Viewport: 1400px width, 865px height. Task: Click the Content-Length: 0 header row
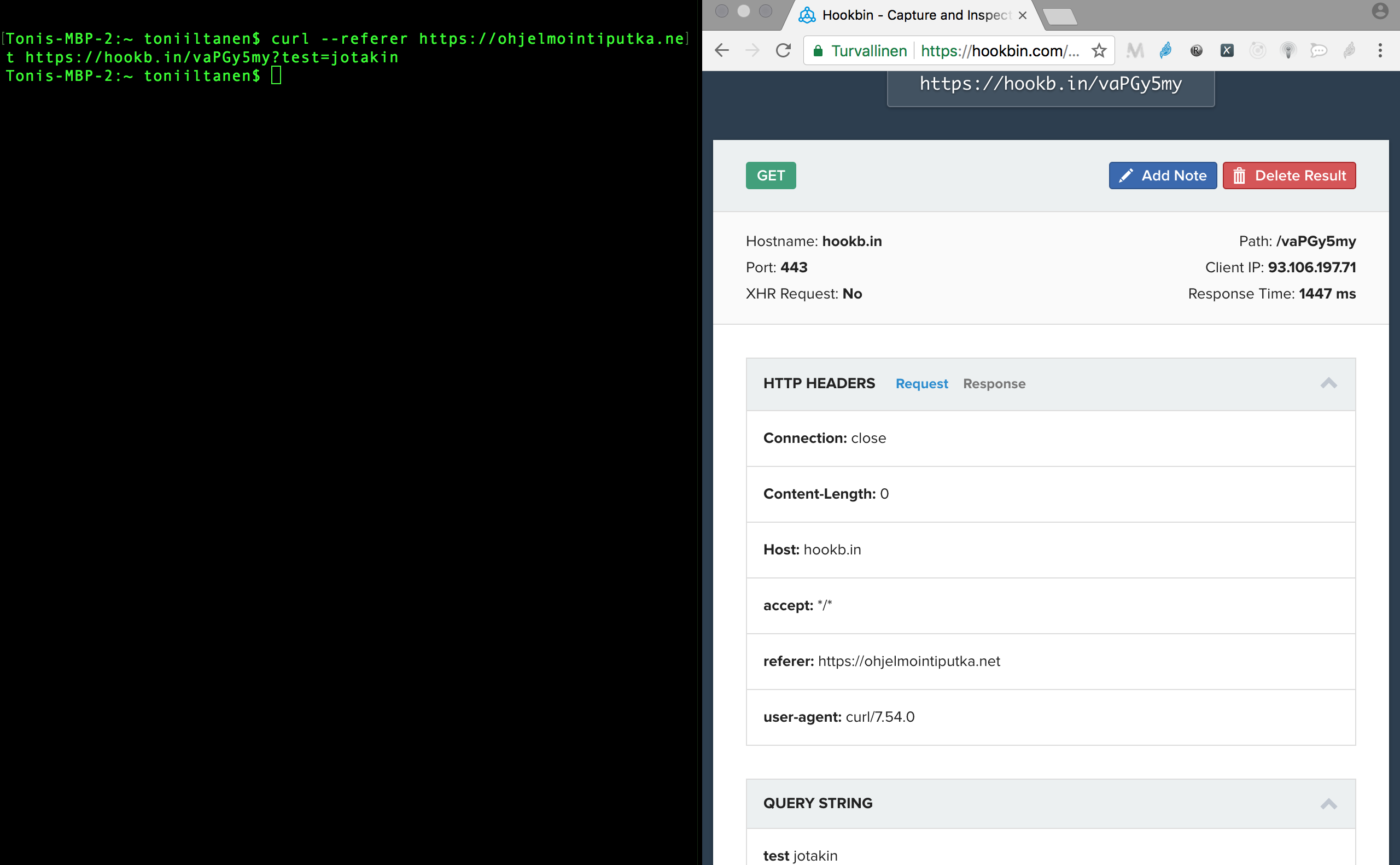[x=1051, y=494]
